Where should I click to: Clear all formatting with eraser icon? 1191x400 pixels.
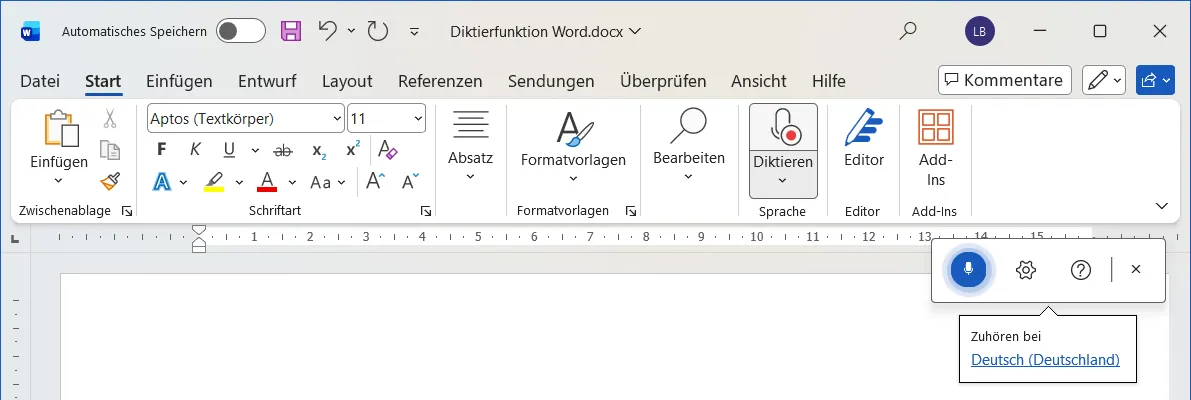387,150
